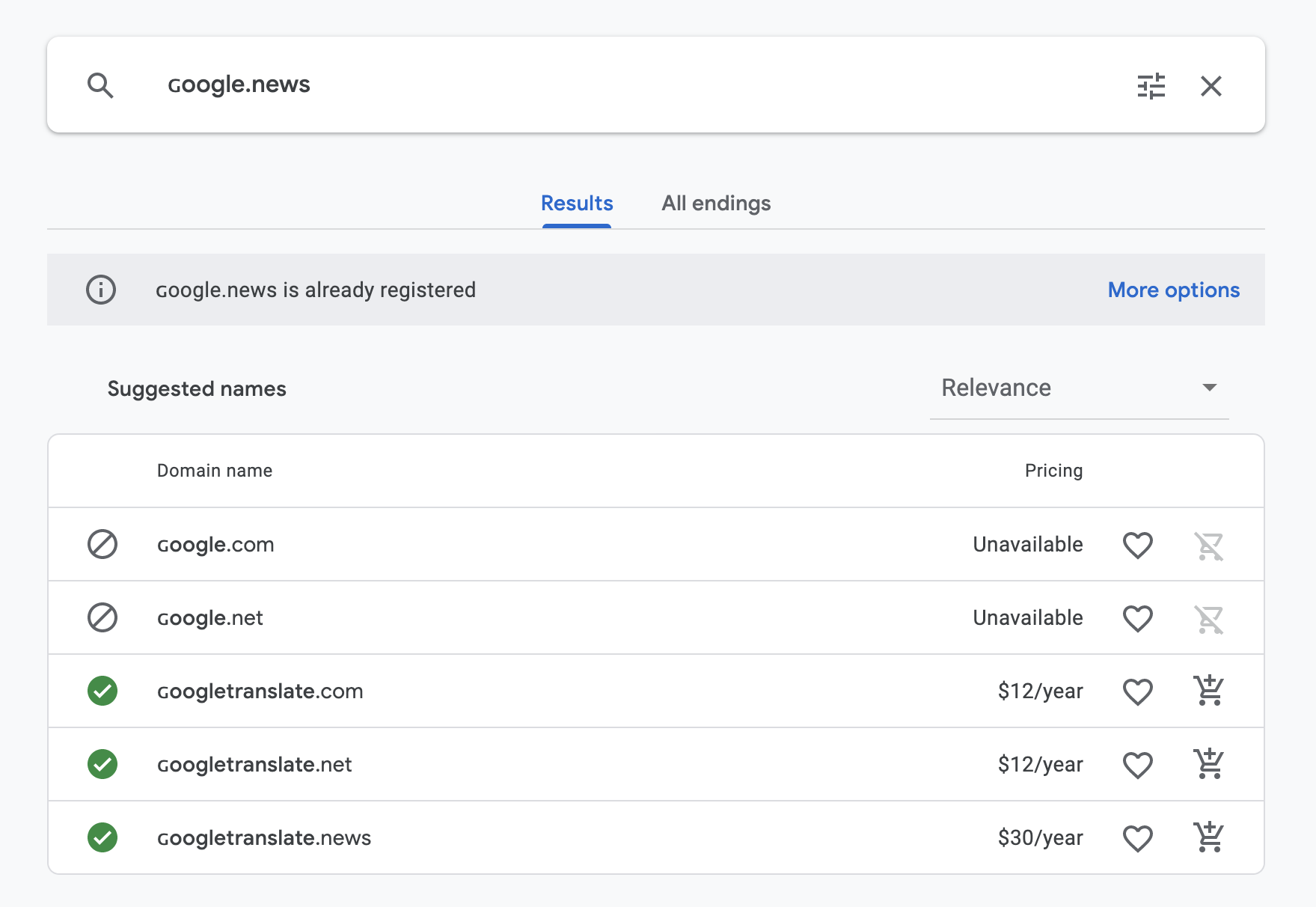Toggle favorite heart for googletranslate.news
Screen dimensions: 1316x907
click(x=1137, y=838)
